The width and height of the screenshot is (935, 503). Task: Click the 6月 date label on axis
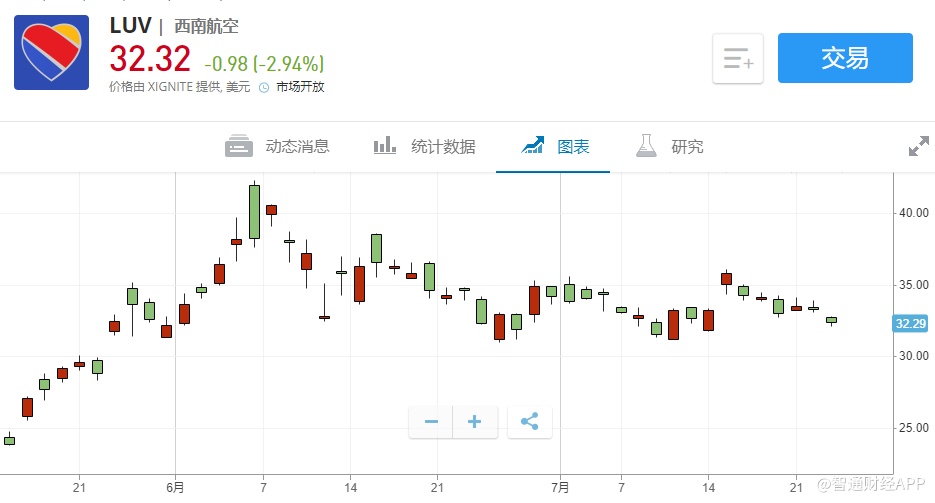[x=175, y=487]
